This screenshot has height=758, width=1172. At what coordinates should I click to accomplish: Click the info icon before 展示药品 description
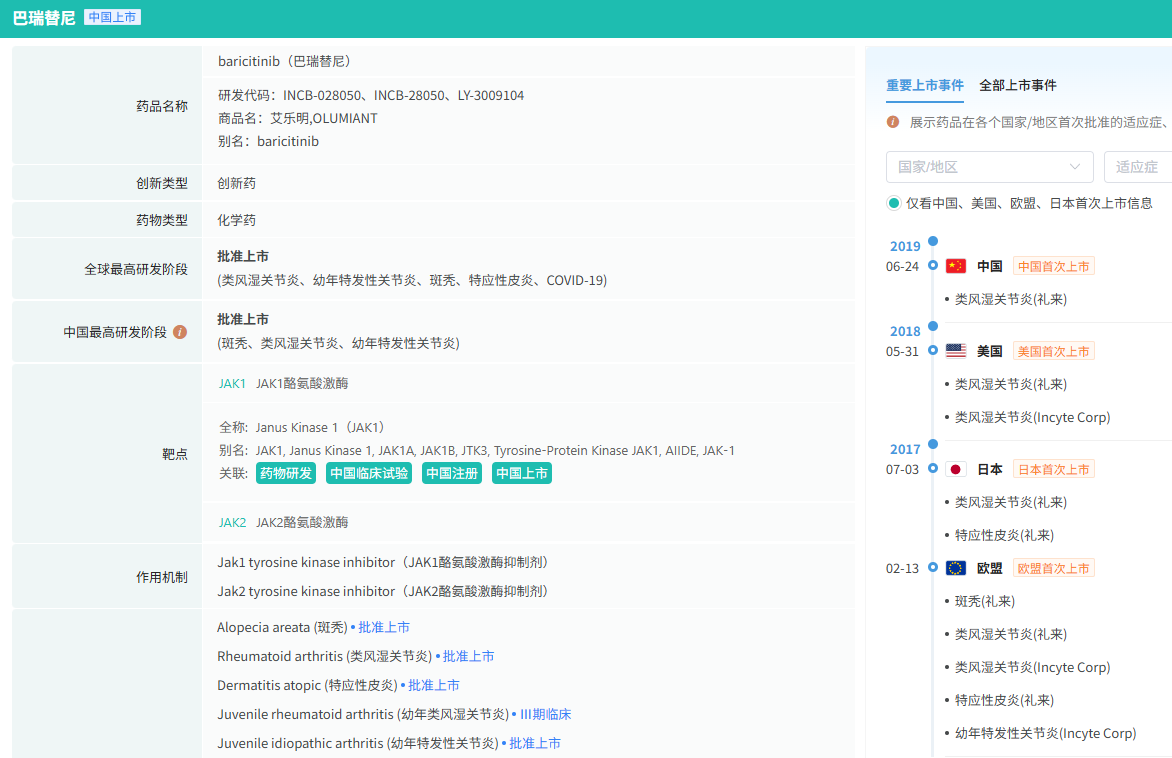pos(893,122)
